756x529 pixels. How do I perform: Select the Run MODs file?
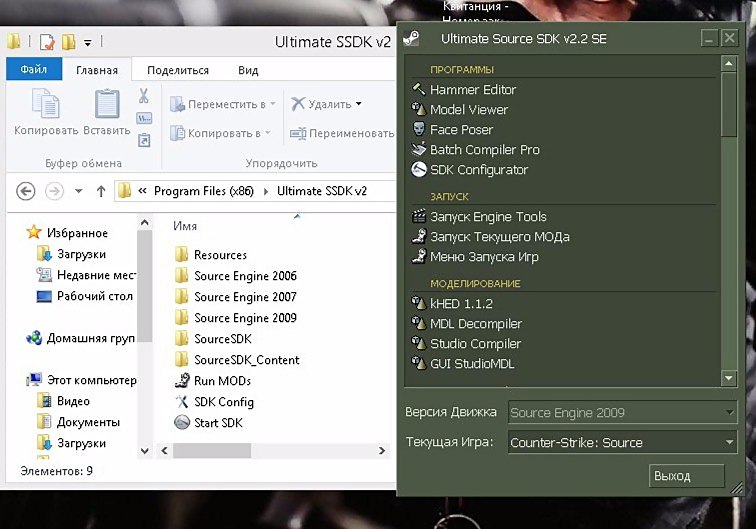coord(213,381)
